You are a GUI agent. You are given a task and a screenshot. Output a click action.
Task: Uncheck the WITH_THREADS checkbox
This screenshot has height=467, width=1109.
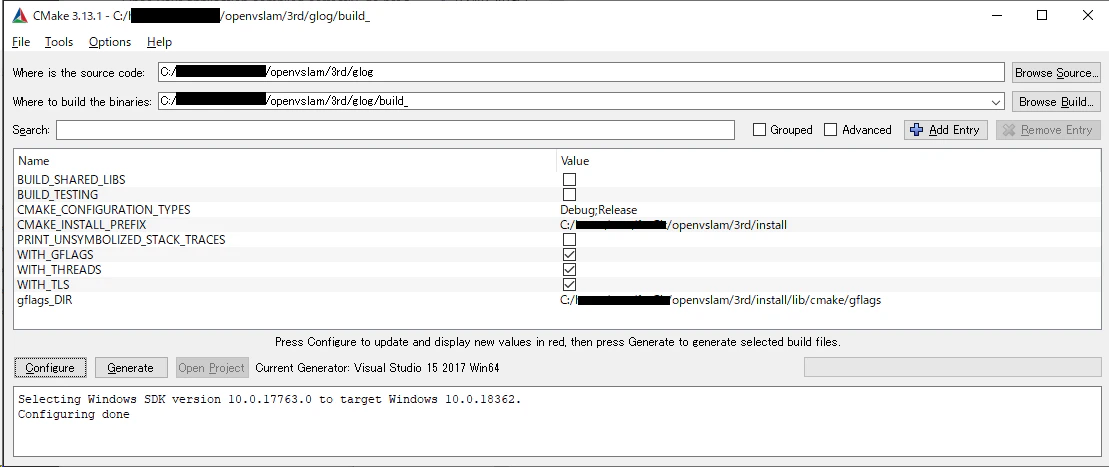pyautogui.click(x=569, y=270)
